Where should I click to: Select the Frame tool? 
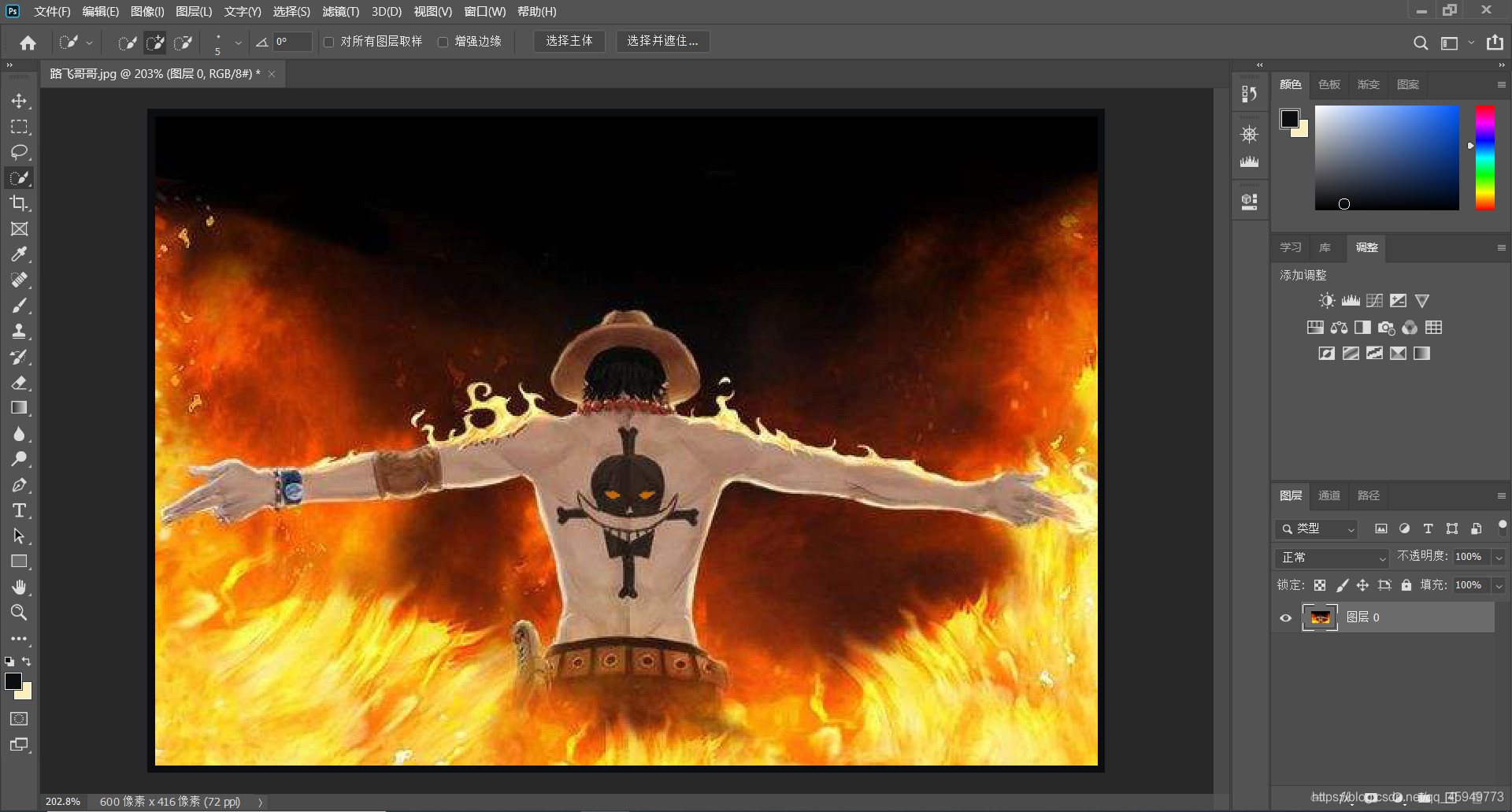[19, 228]
